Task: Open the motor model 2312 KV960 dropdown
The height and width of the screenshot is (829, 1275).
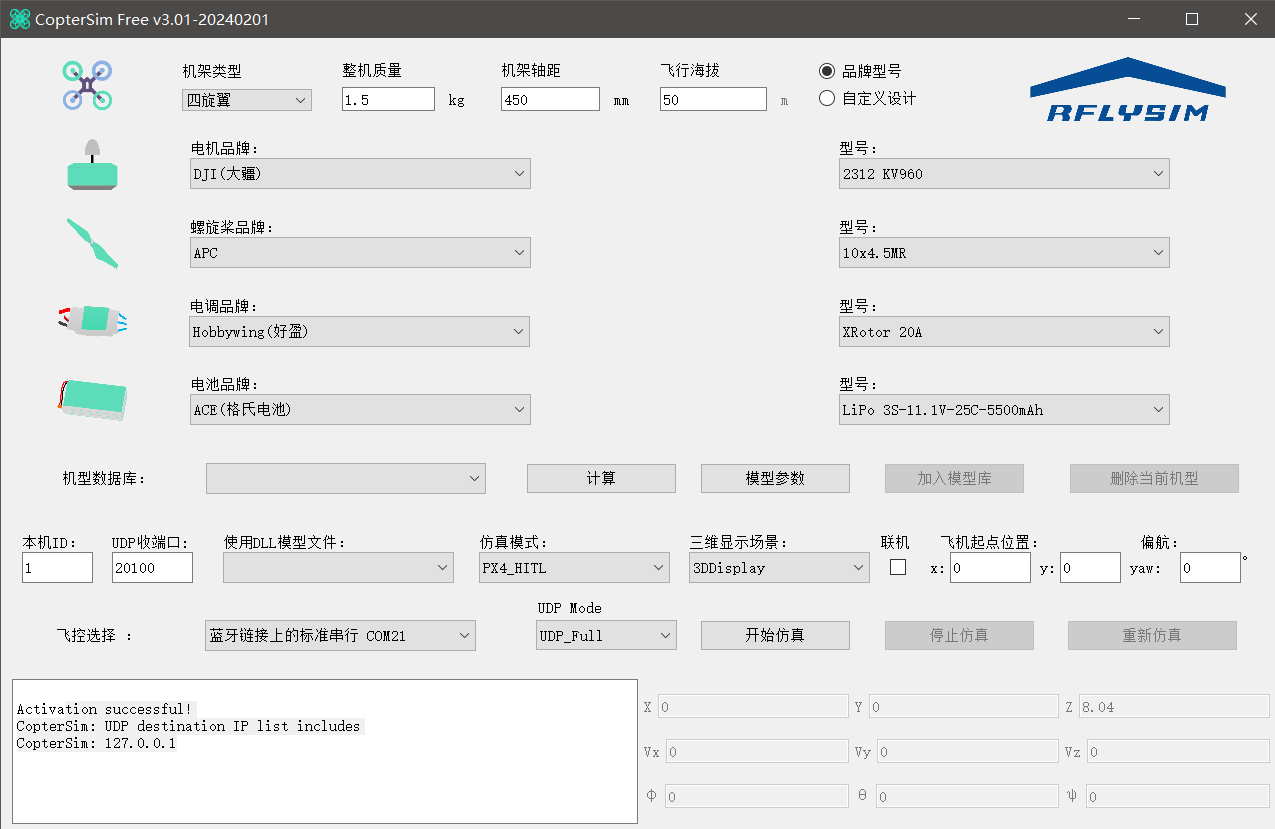Action: (1004, 173)
